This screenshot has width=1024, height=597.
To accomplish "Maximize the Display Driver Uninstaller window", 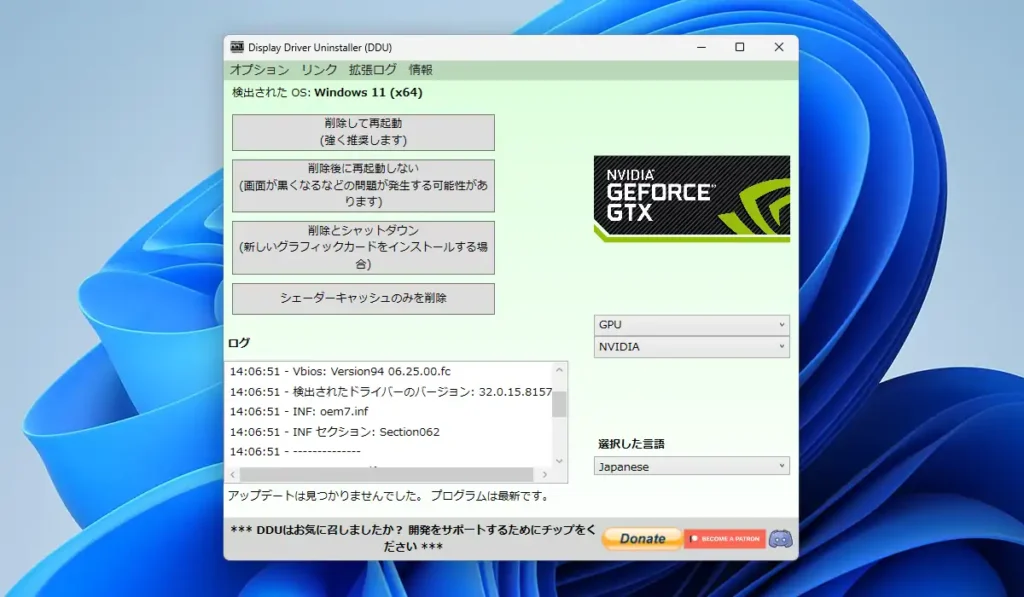I will coord(739,47).
